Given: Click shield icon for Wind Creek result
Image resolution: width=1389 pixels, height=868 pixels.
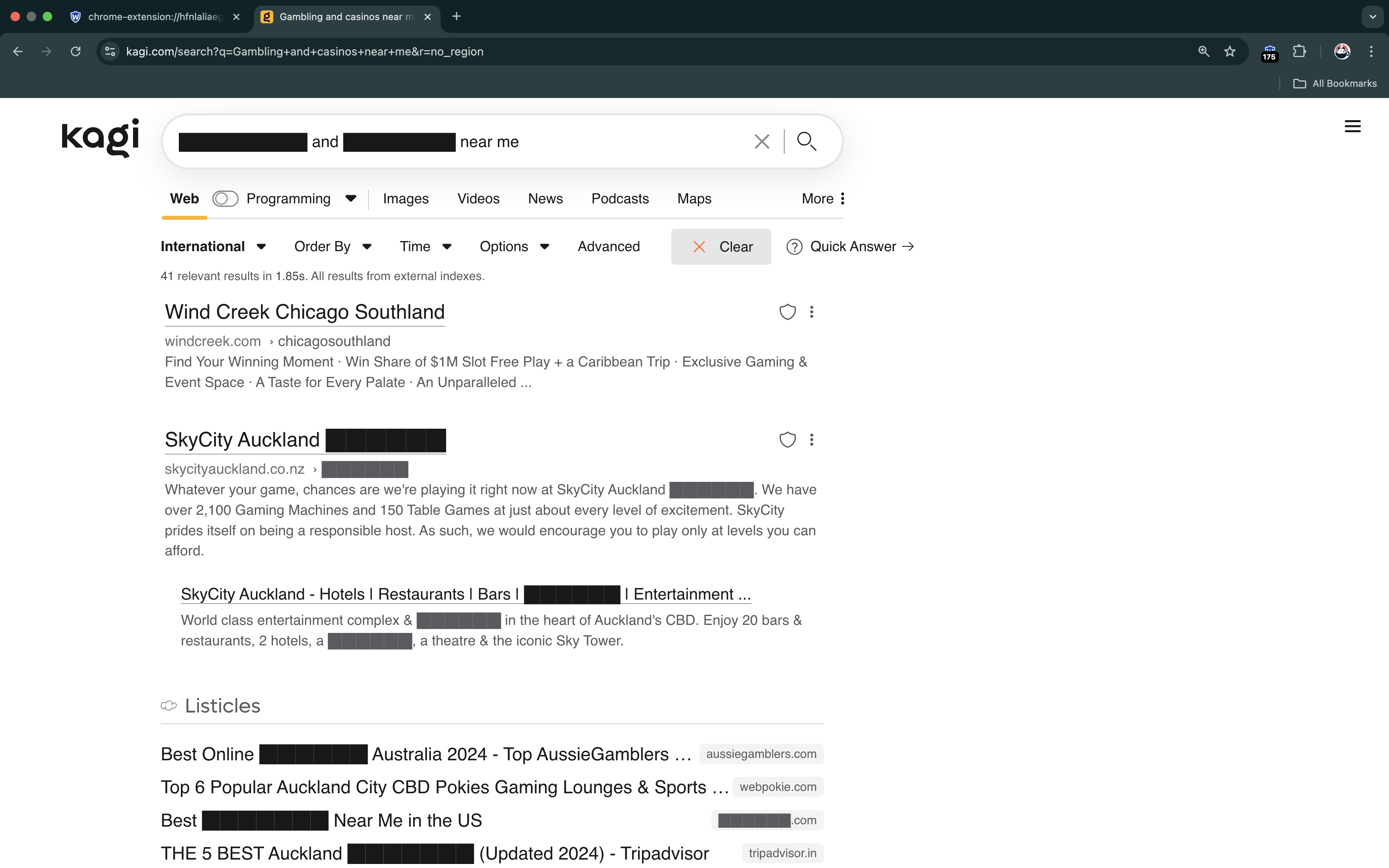Looking at the screenshot, I should point(787,312).
